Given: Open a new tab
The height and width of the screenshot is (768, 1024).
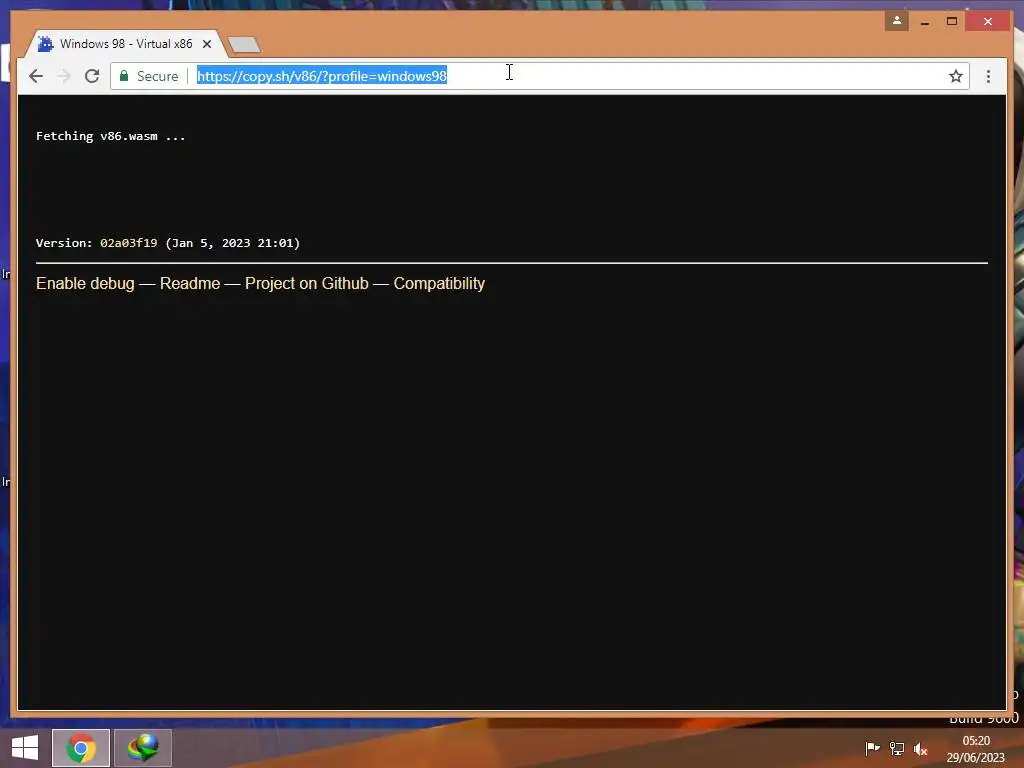Looking at the screenshot, I should 244,44.
